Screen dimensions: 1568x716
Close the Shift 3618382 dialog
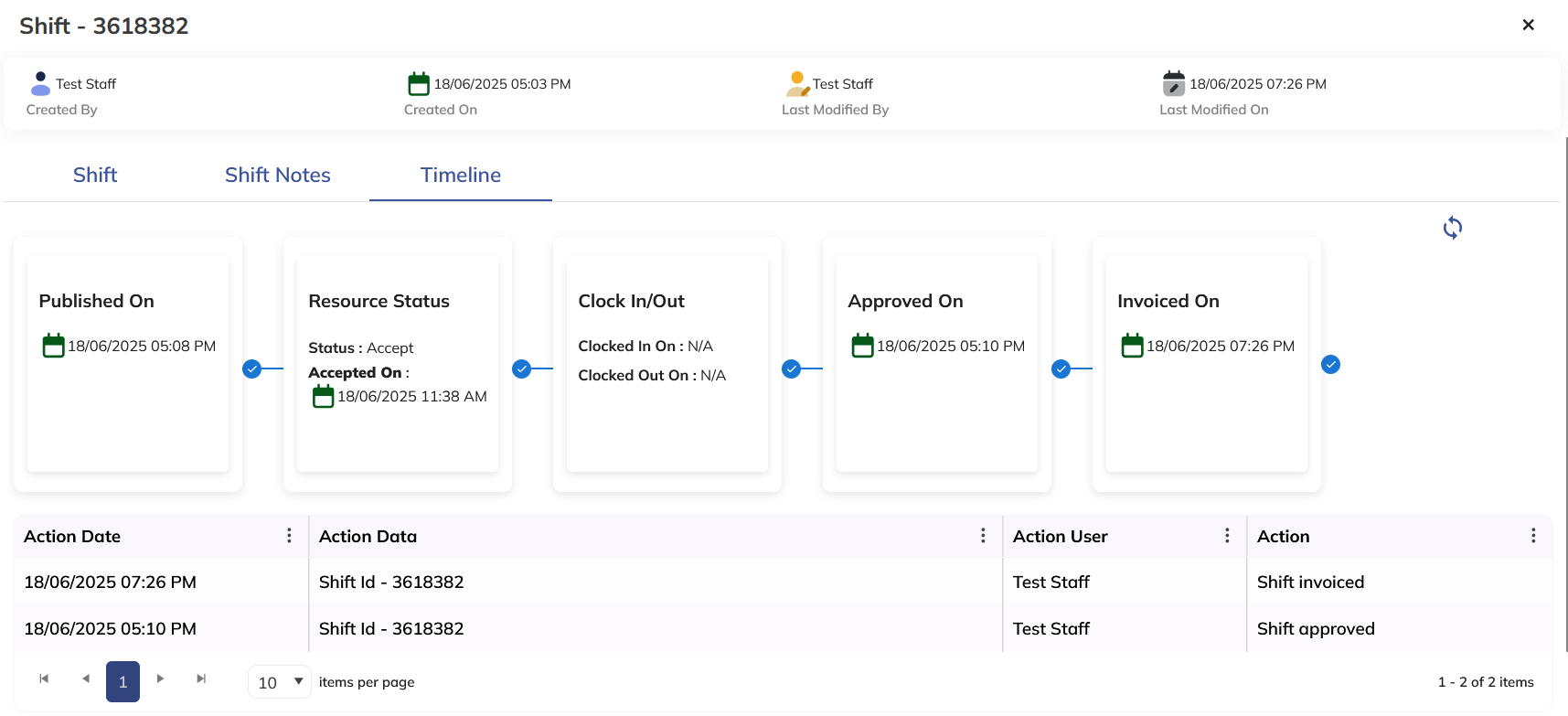1528,25
